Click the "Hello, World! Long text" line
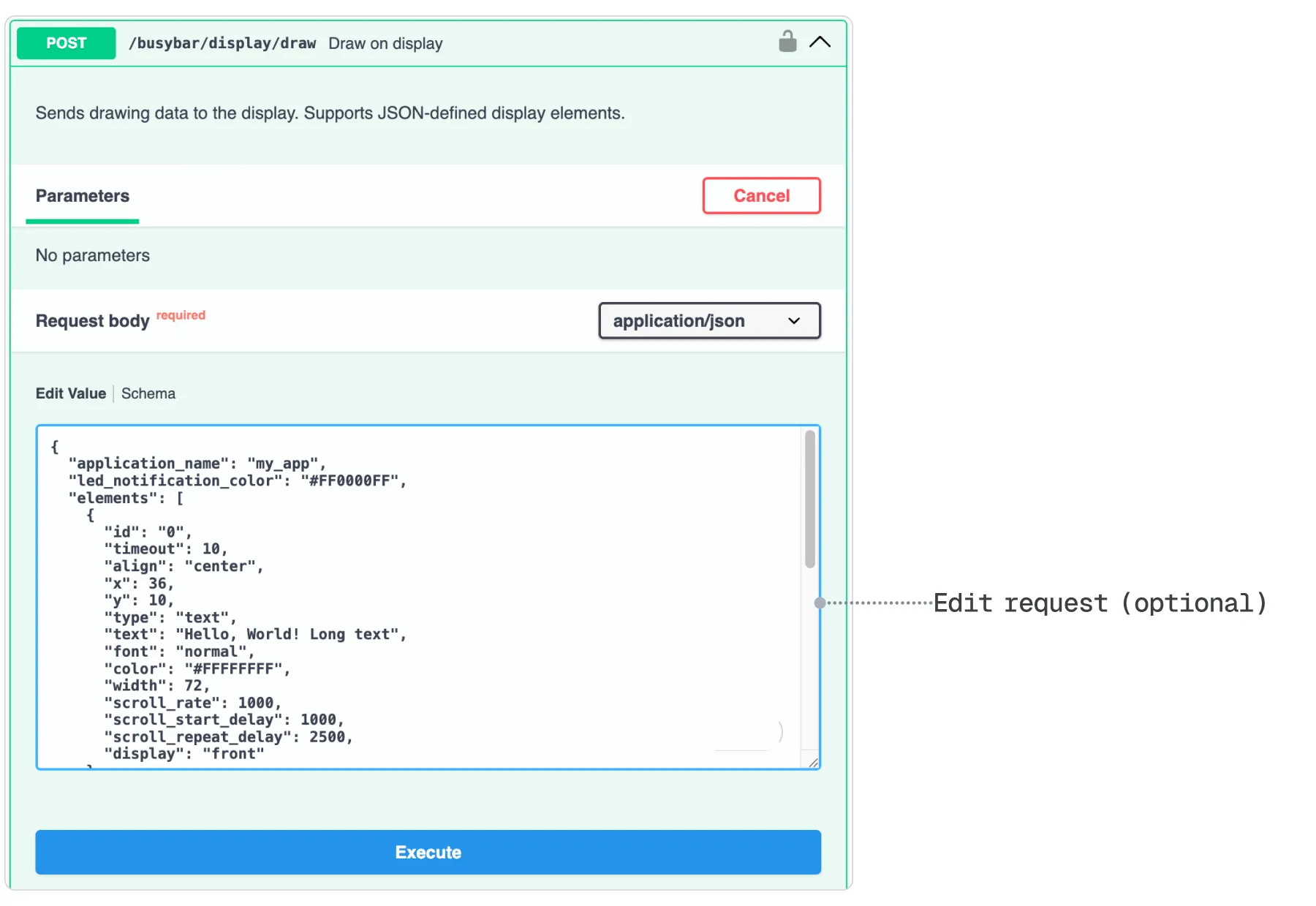The height and width of the screenshot is (906, 1316). pyautogui.click(x=255, y=634)
